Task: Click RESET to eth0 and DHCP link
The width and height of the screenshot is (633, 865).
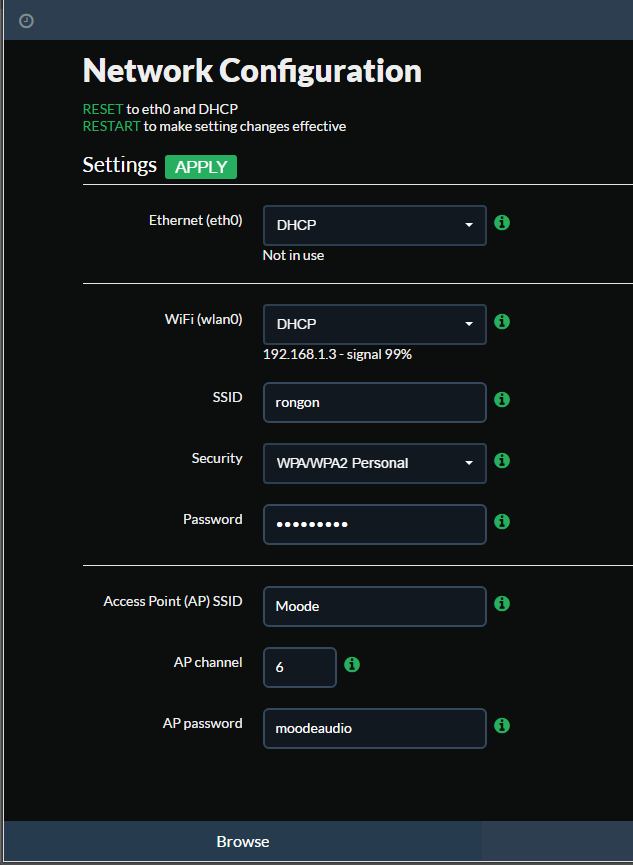Action: coord(103,109)
